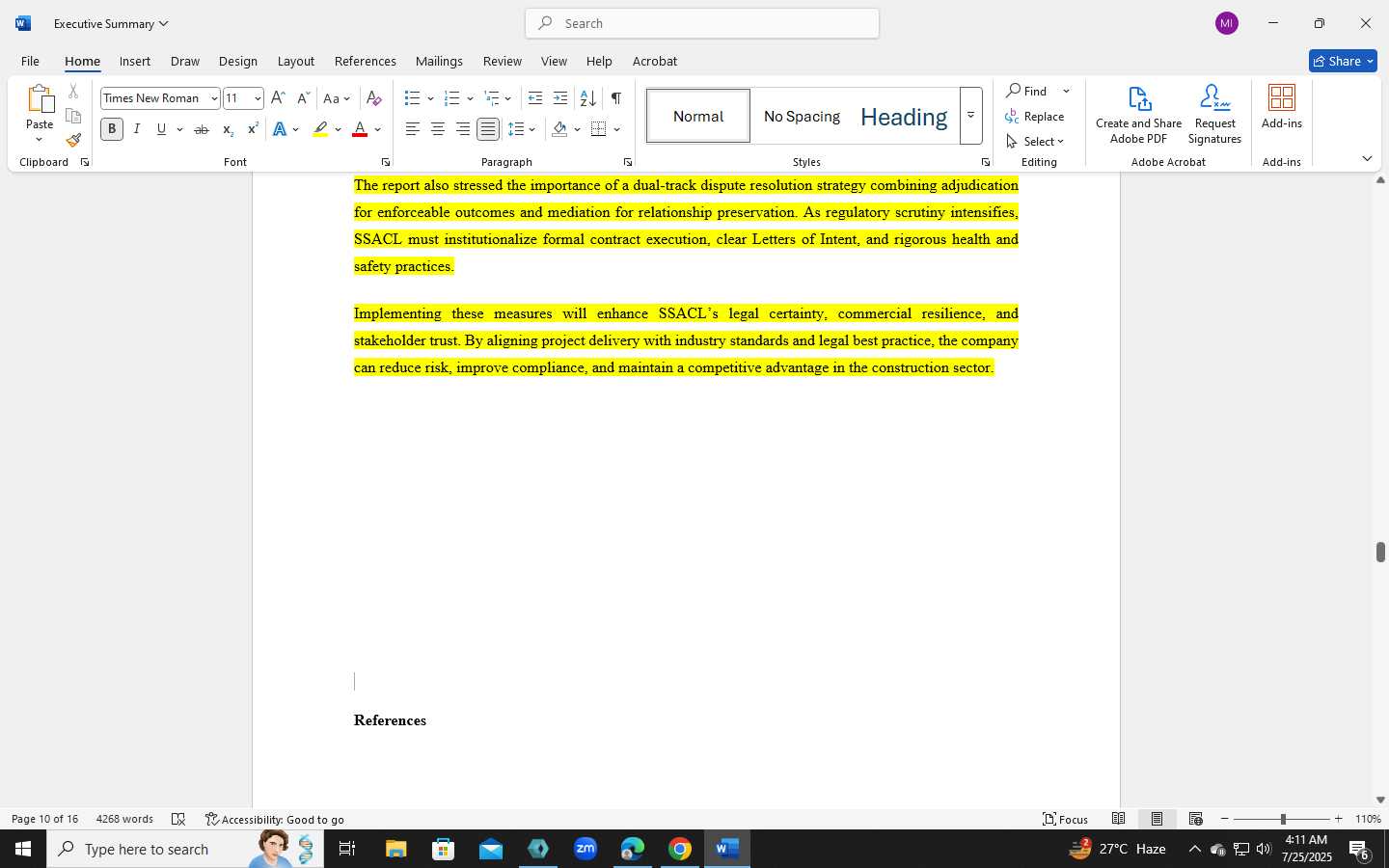Toggle Subscript formatting
1389x868 pixels.
(x=228, y=129)
